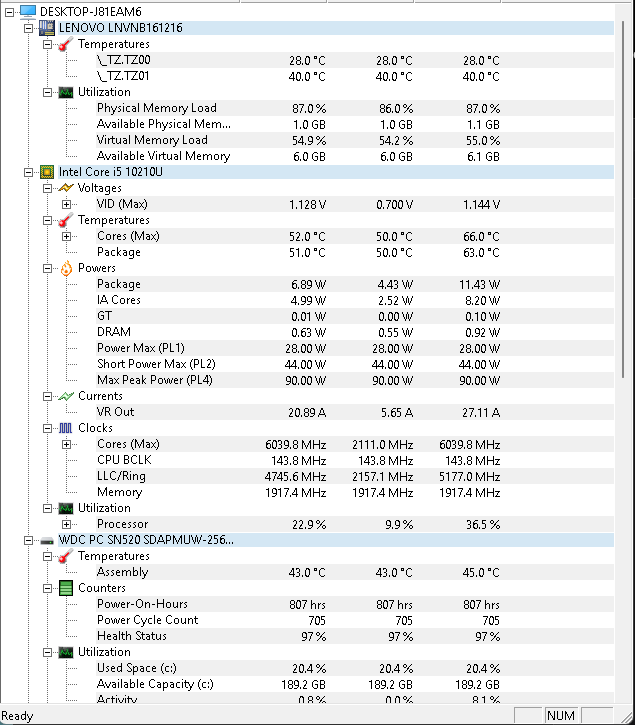Select the Power Max (PL1) row
The width and height of the screenshot is (635, 725).
tap(354, 348)
